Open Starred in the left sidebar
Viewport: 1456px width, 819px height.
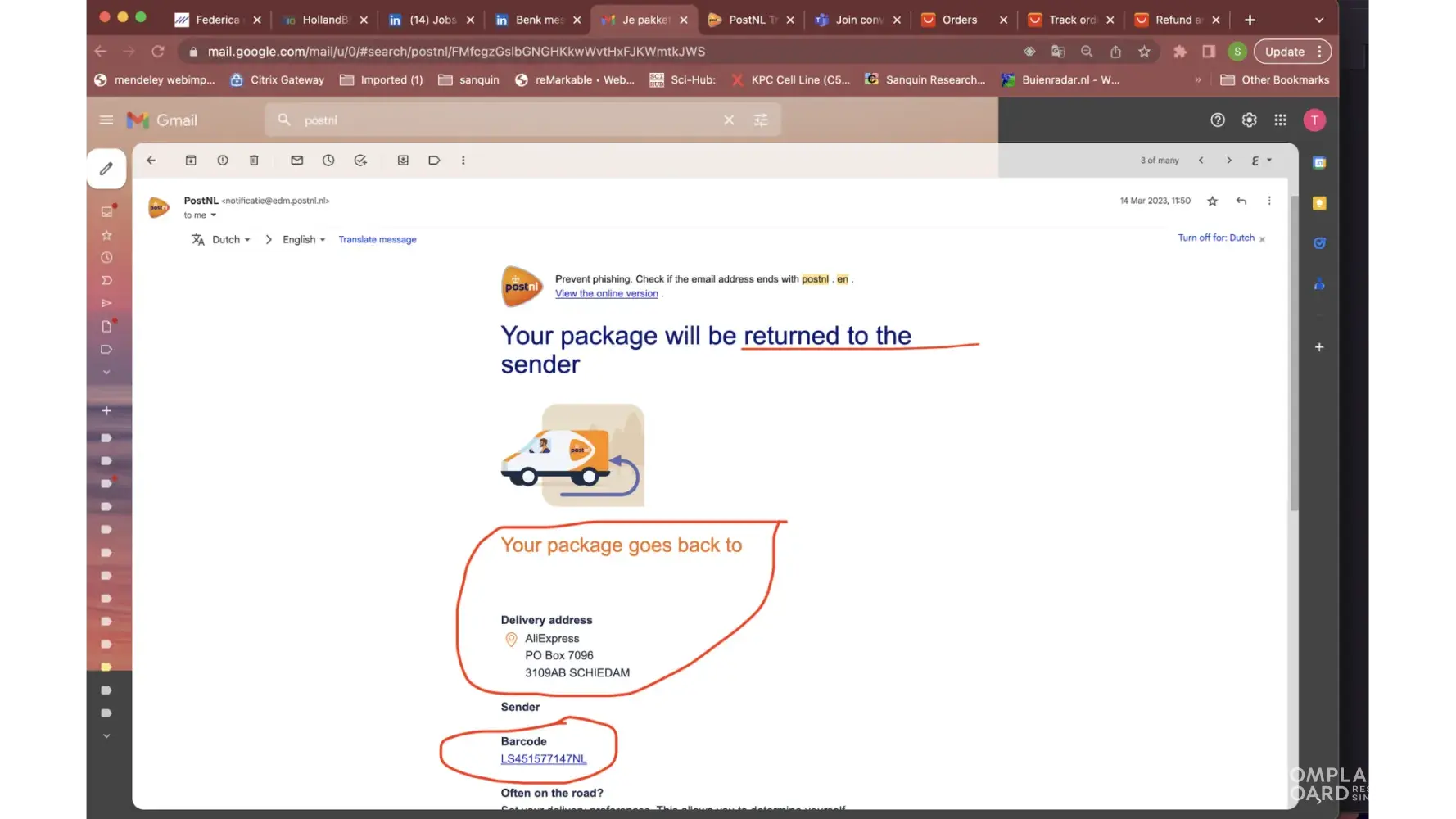(x=106, y=235)
